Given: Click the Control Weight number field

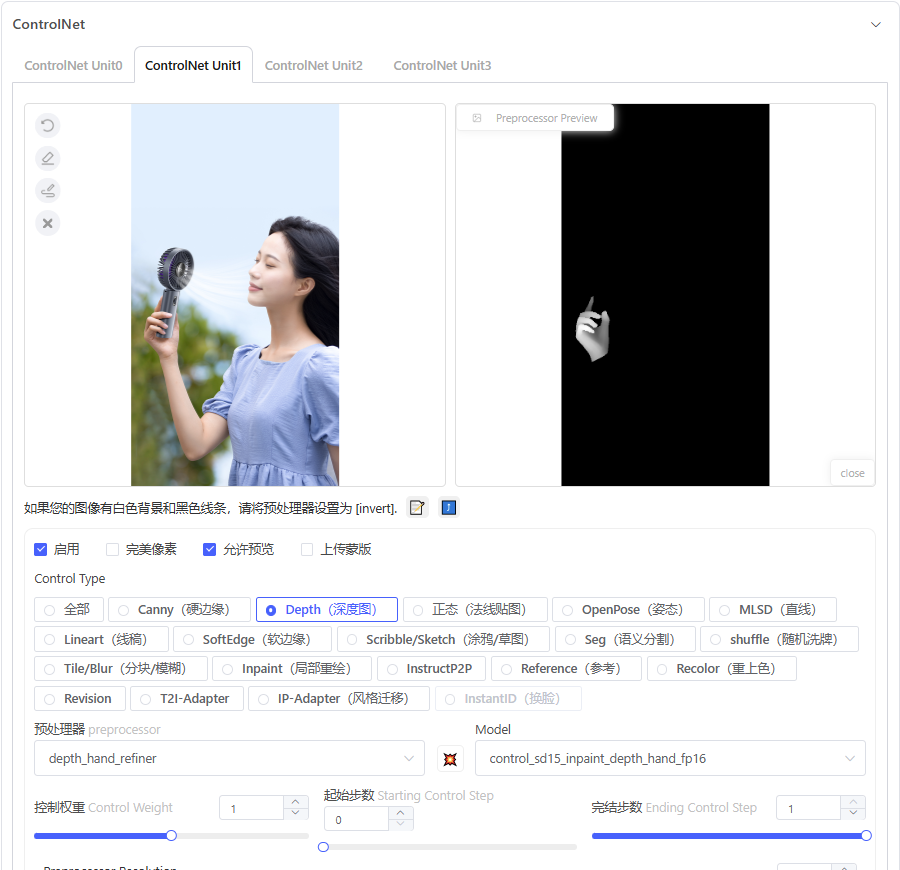Looking at the screenshot, I should pos(251,808).
